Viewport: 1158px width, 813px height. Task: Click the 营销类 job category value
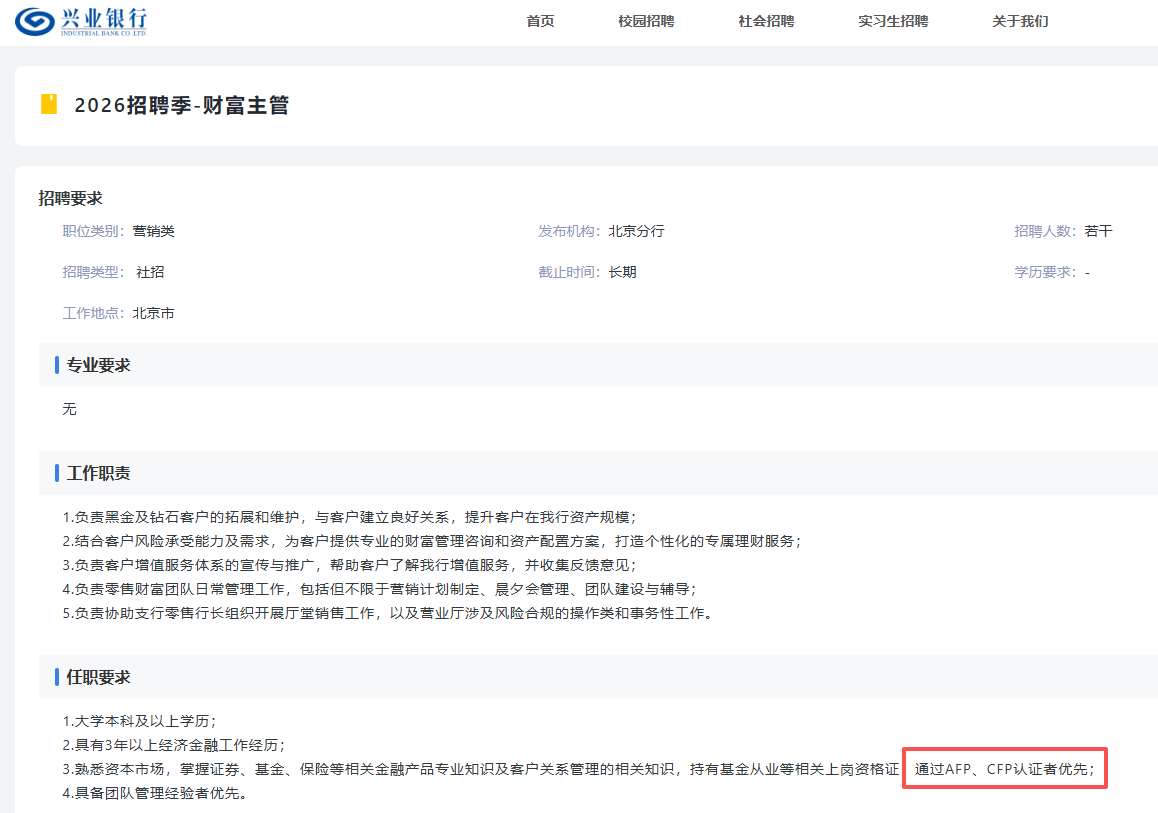[153, 231]
